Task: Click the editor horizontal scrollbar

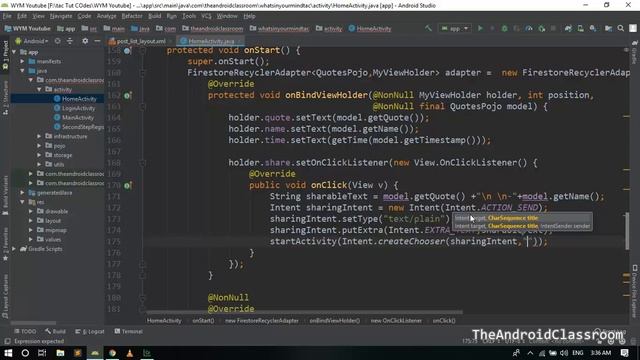Action: [x=304, y=312]
